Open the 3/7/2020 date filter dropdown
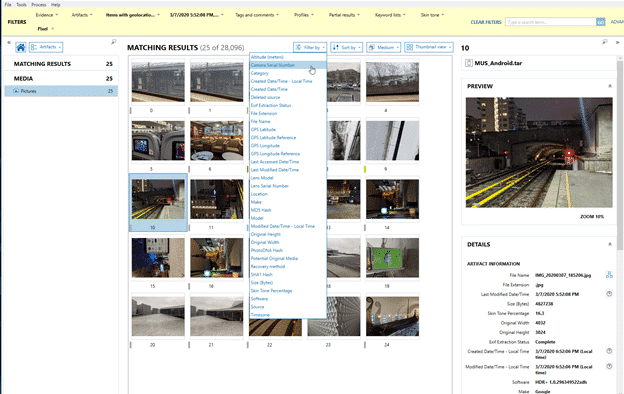 [197, 15]
